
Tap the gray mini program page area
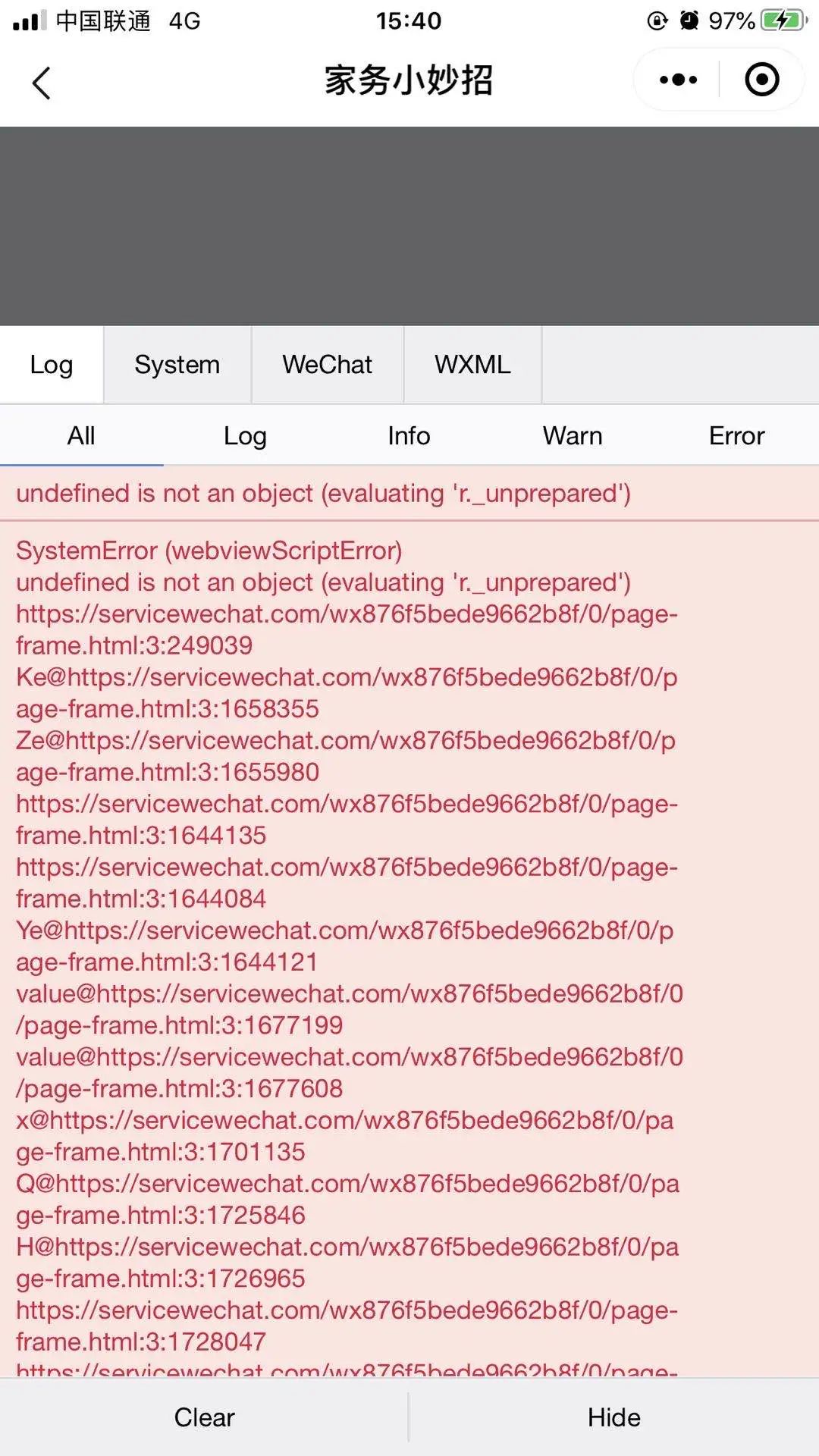pos(409,226)
